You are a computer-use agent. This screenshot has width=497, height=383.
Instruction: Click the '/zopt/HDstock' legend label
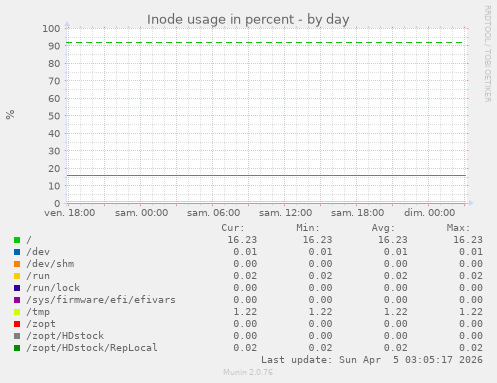click(x=65, y=336)
